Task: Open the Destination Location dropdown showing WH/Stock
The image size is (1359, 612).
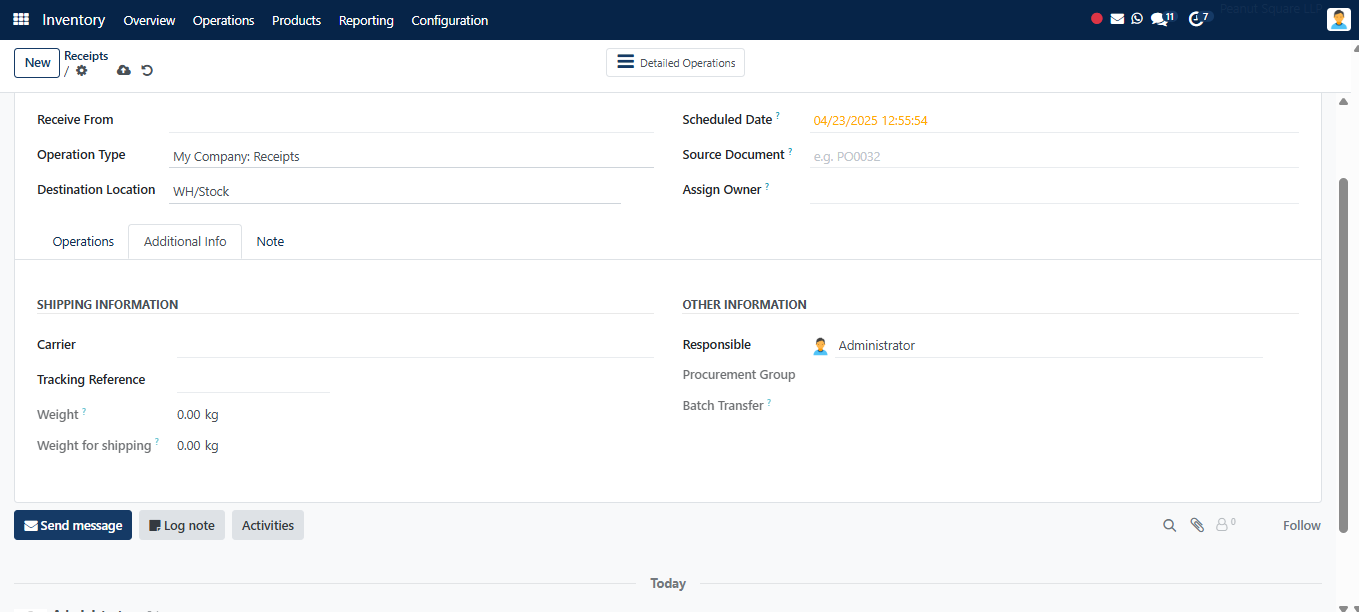Action: (395, 191)
